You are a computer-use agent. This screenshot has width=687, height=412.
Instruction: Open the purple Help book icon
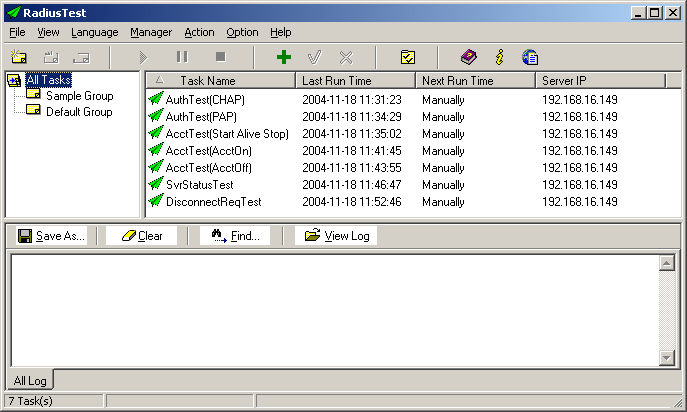tap(469, 57)
